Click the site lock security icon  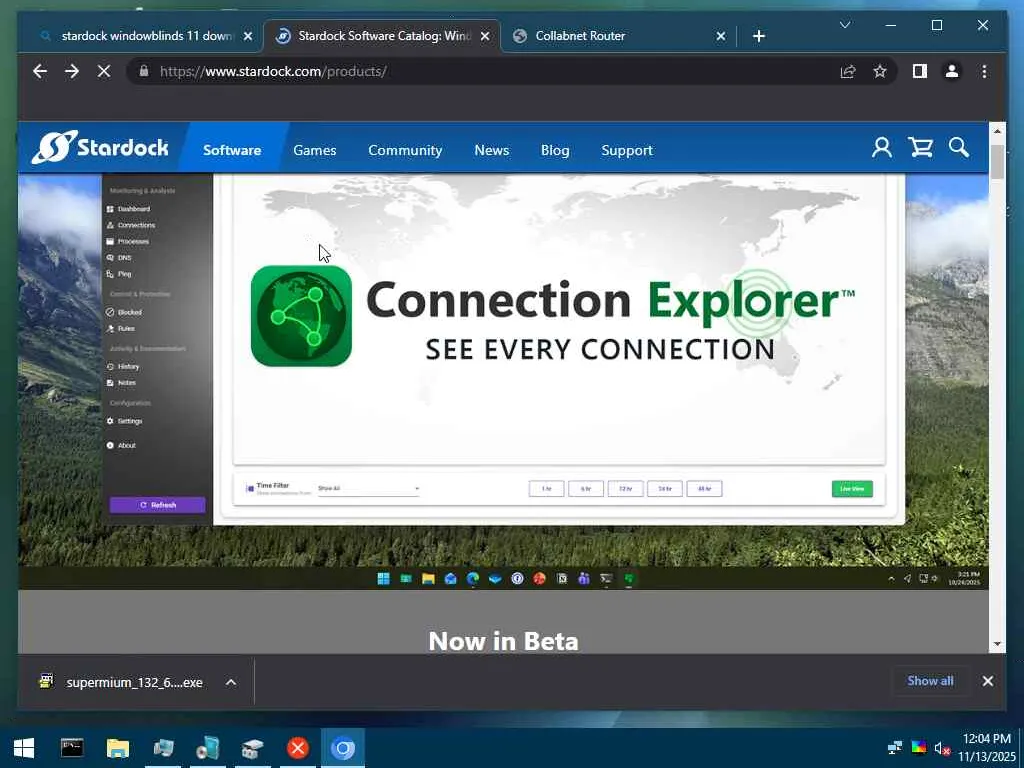pyautogui.click(x=144, y=71)
